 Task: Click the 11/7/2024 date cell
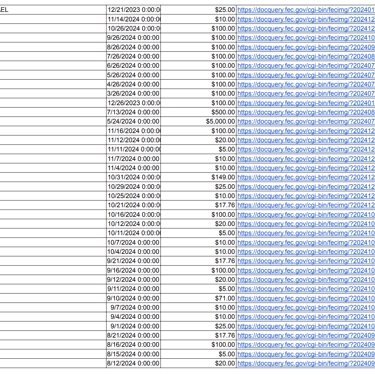coord(133,159)
